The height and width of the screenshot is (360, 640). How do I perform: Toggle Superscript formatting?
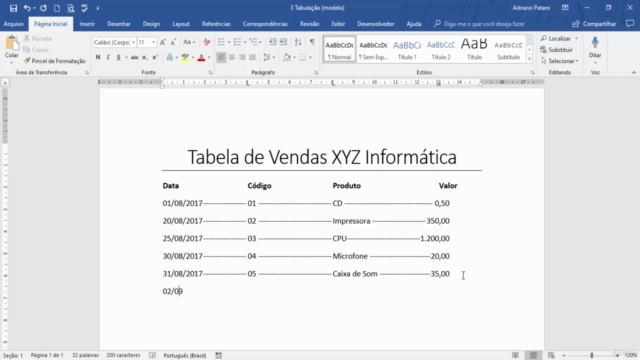click(x=155, y=57)
